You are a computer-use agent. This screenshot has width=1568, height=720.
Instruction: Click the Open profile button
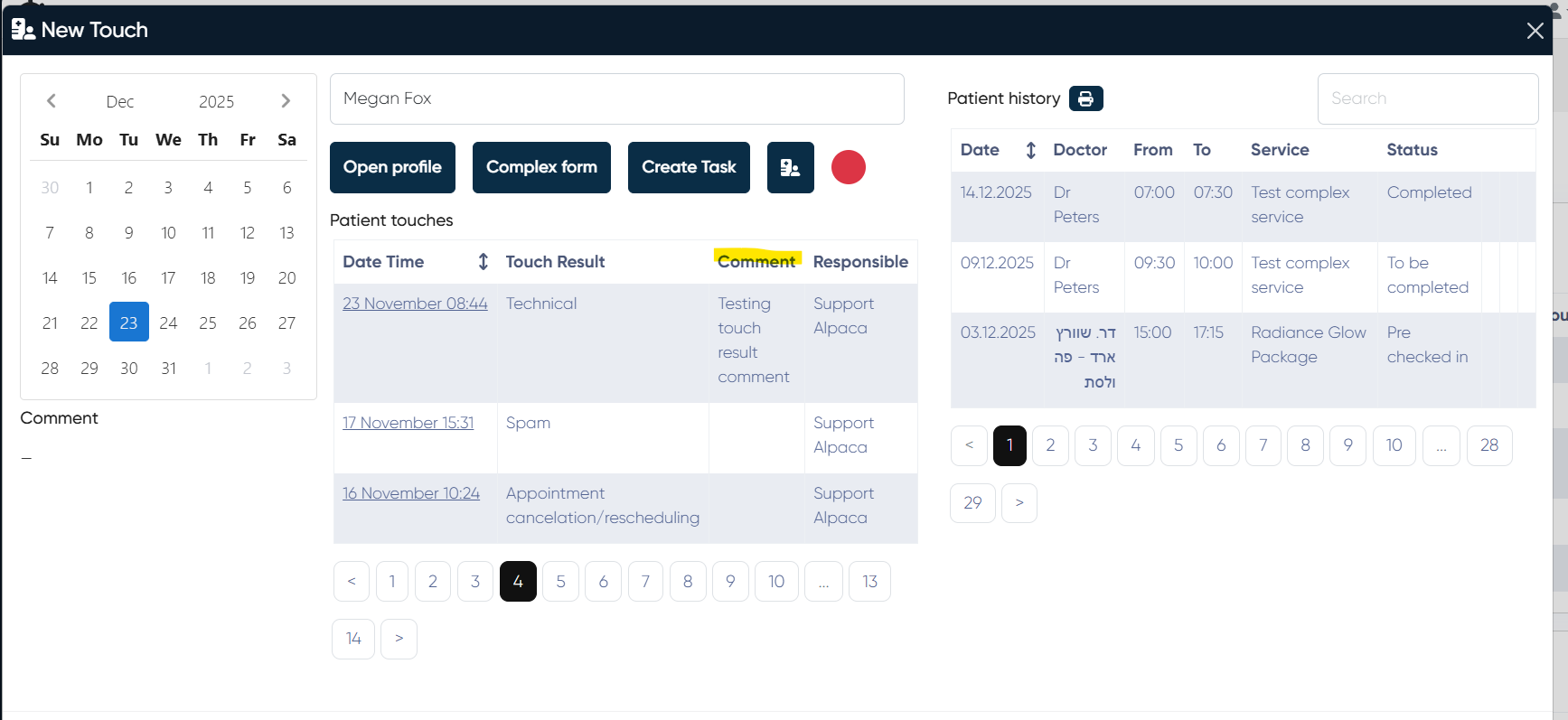(392, 167)
